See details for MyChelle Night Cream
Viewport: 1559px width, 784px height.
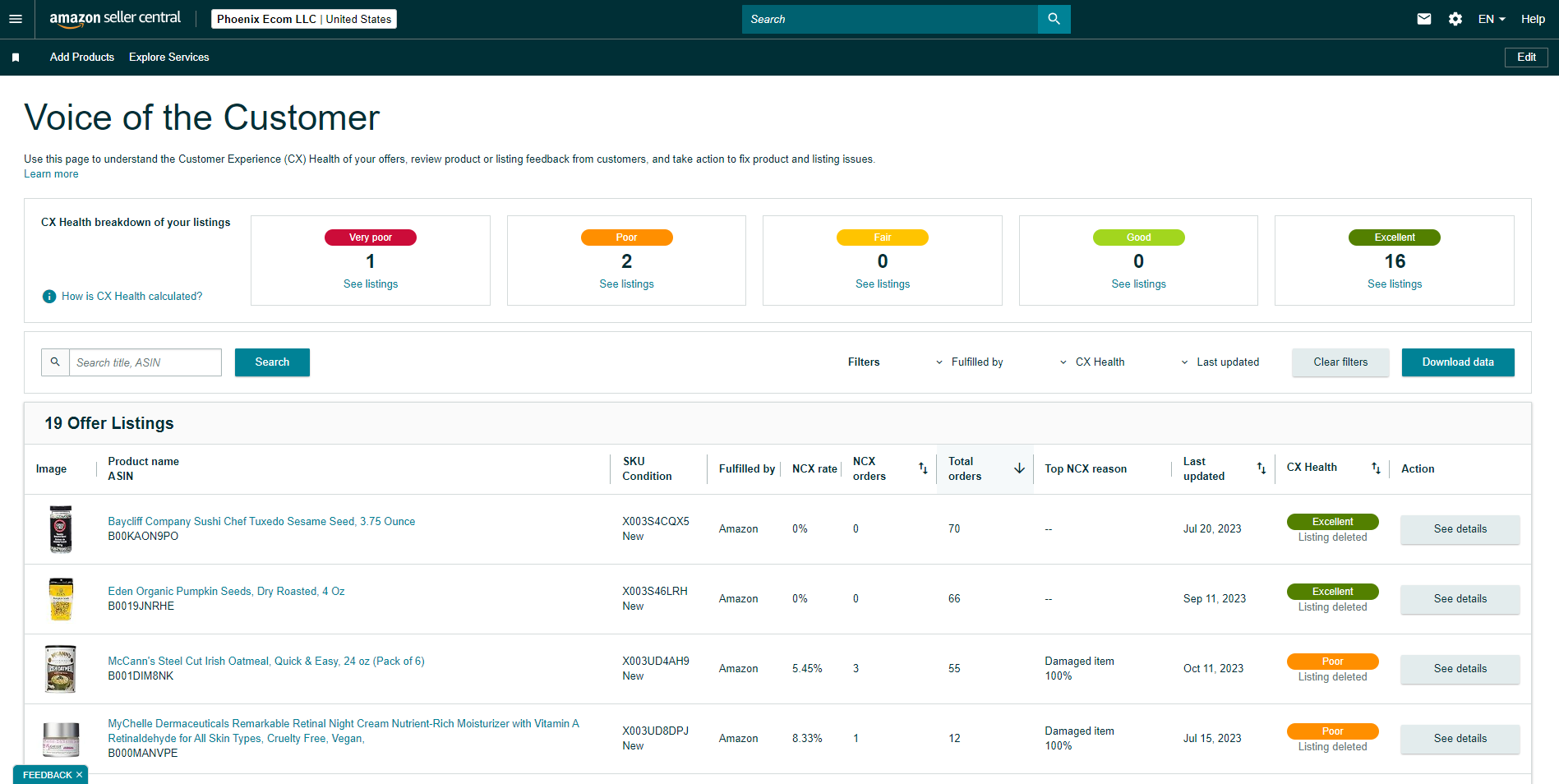click(1460, 739)
